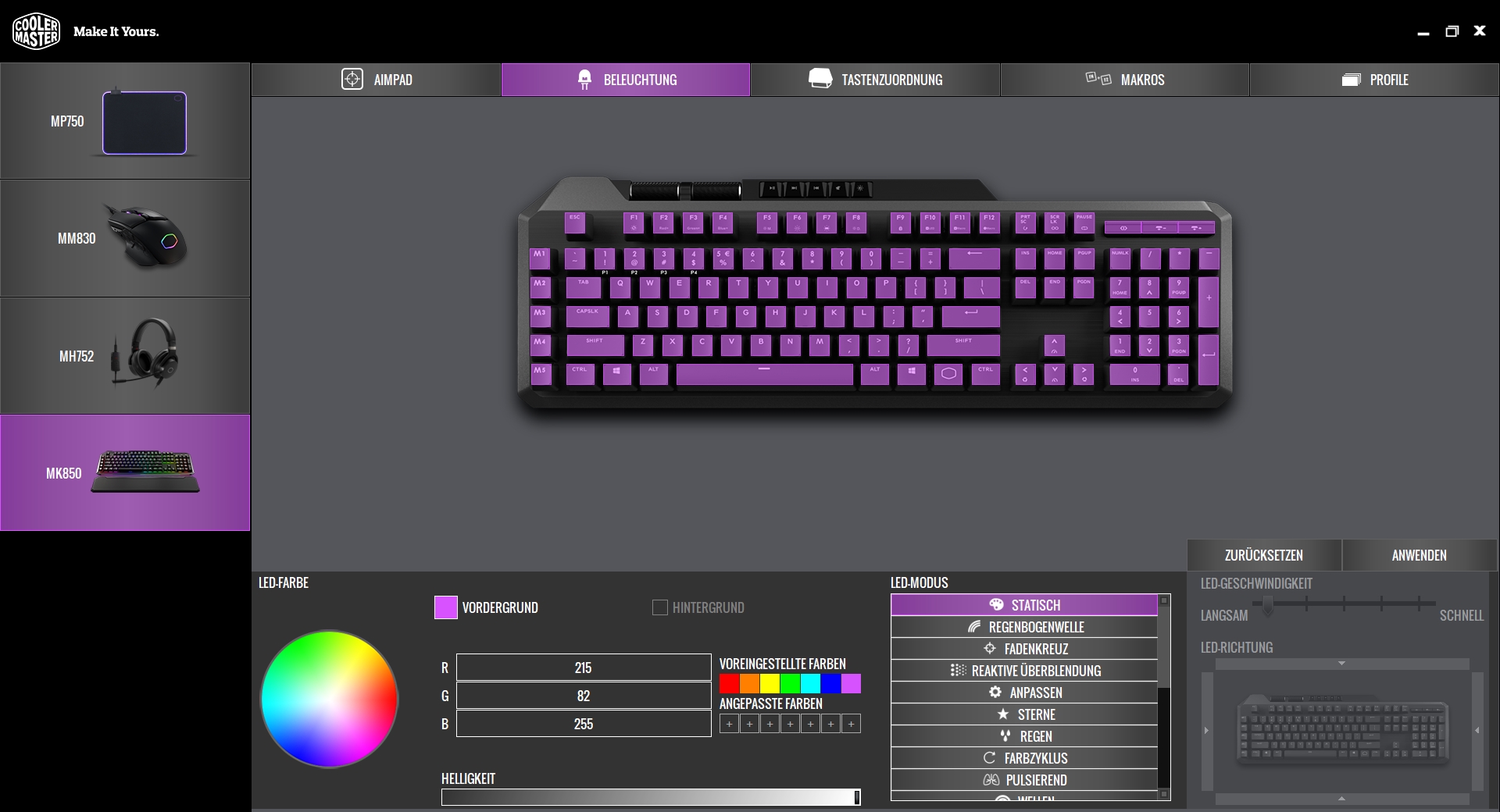Viewport: 1500px width, 812px height.
Task: Click LED direction right arrow
Action: coord(1477,731)
